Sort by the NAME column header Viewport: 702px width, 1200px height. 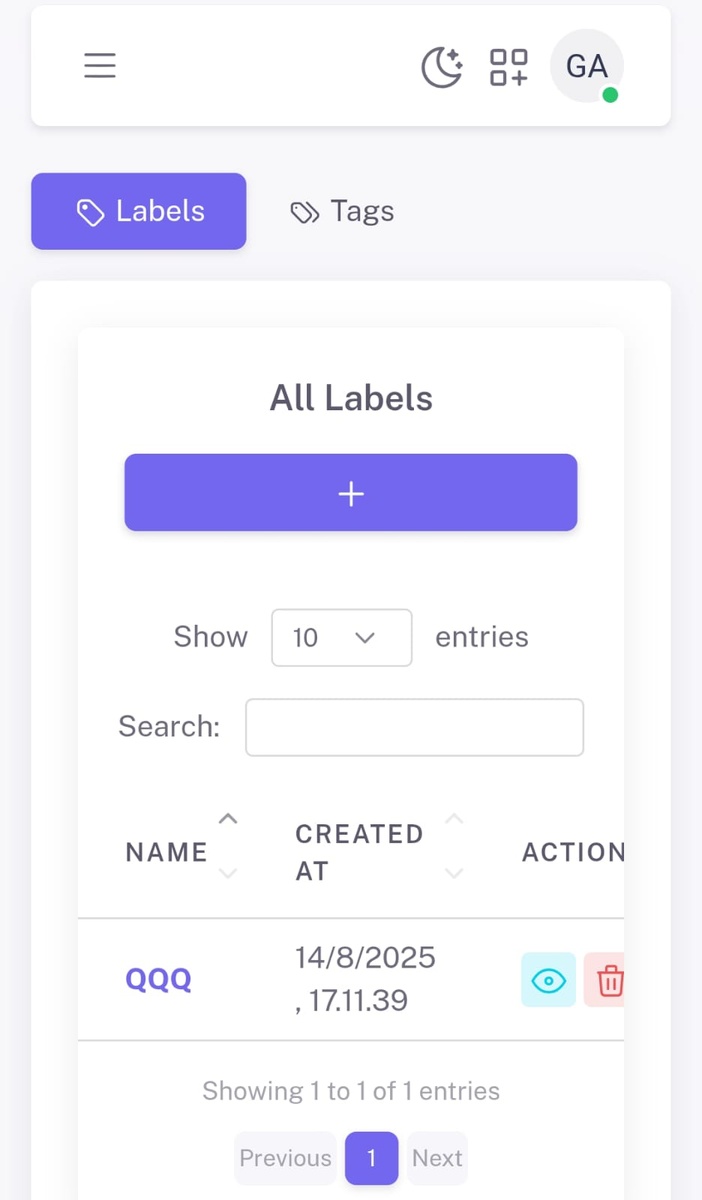[x=166, y=852]
